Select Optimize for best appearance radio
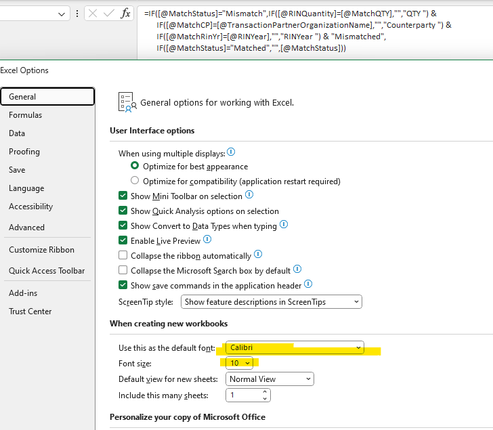Image resolution: width=493 pixels, height=430 pixels. point(135,165)
